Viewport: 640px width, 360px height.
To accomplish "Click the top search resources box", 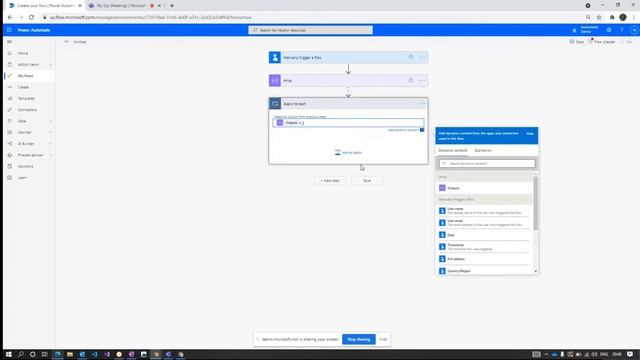I will pyautogui.click(x=310, y=30).
